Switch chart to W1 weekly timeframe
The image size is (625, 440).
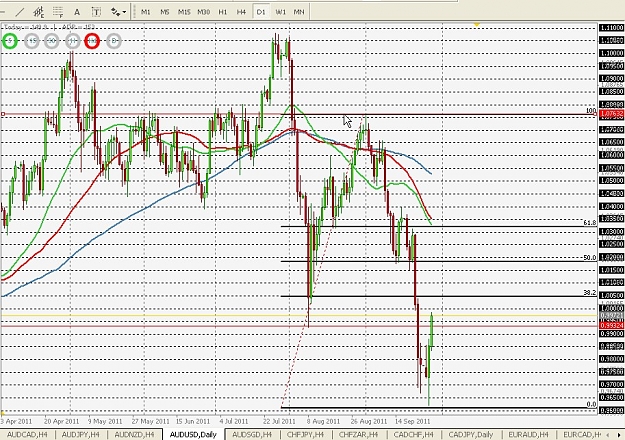280,12
